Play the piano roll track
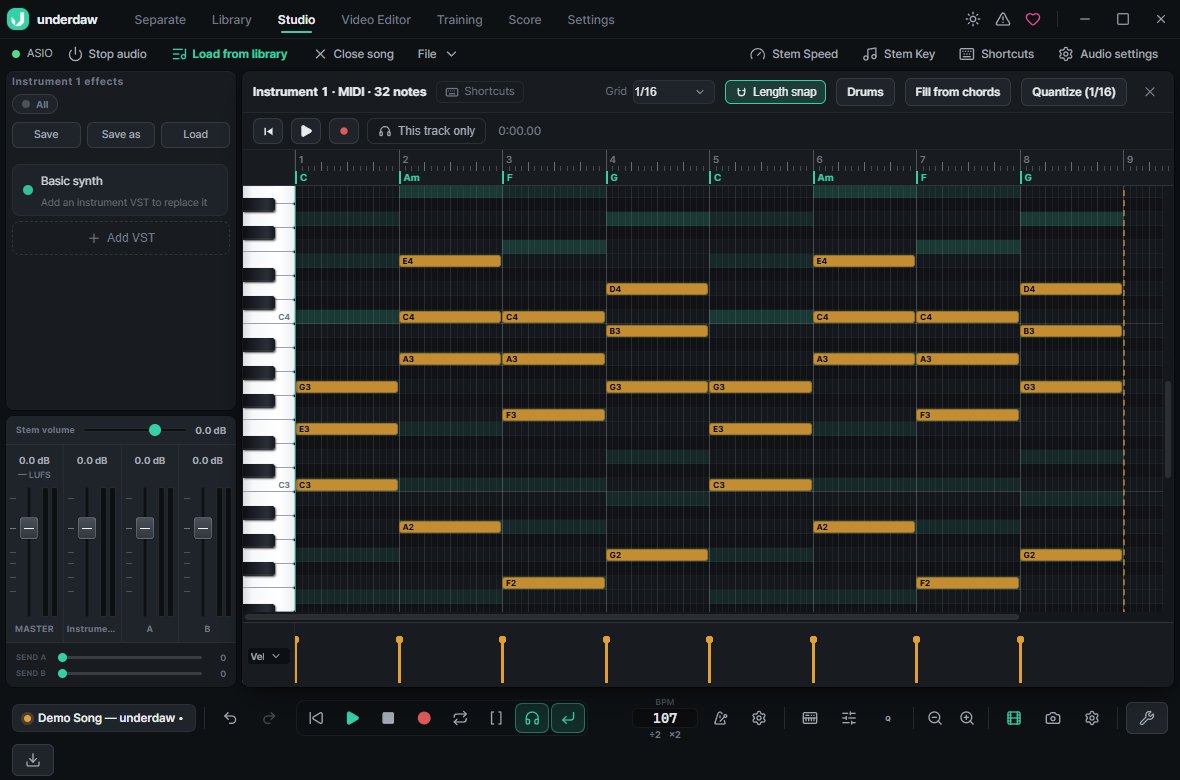Image resolution: width=1180 pixels, height=780 pixels. tap(306, 131)
